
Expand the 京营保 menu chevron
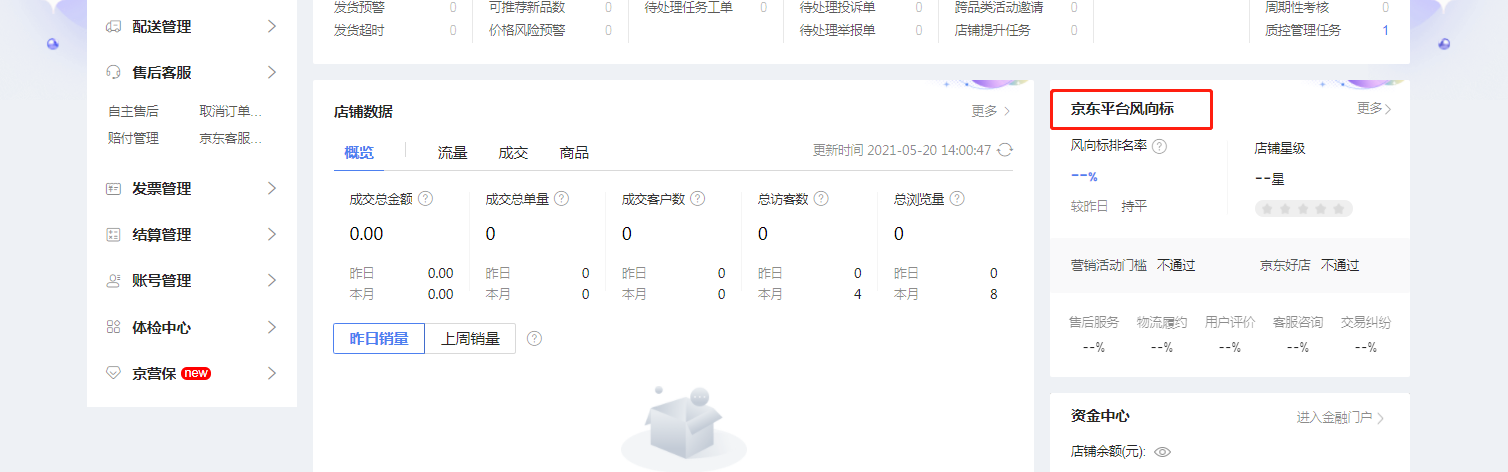tap(272, 373)
